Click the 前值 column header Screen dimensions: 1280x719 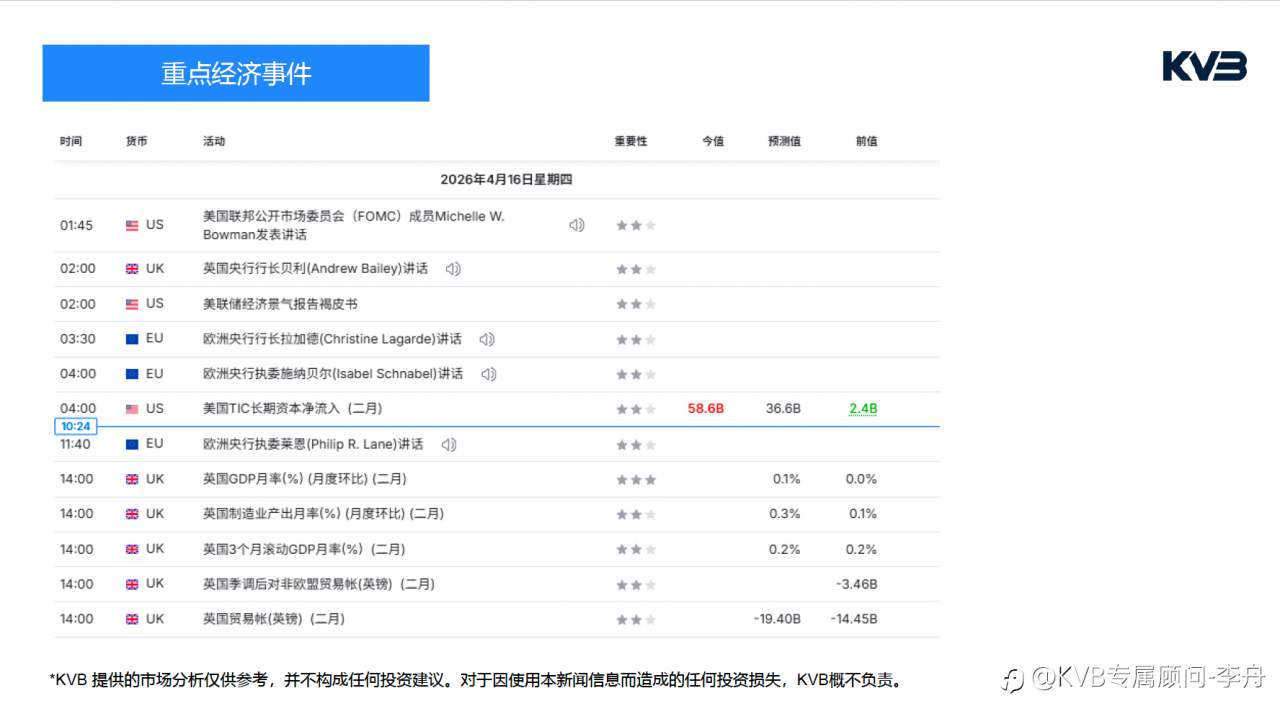[x=864, y=141]
